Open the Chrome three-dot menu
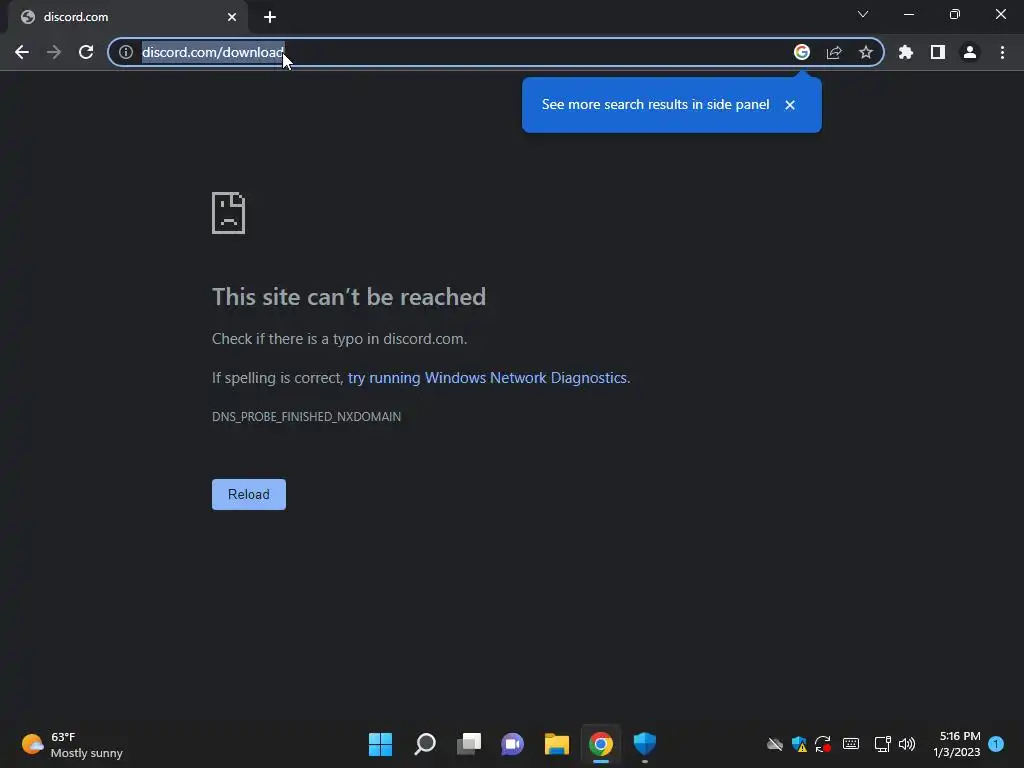 (x=1002, y=52)
